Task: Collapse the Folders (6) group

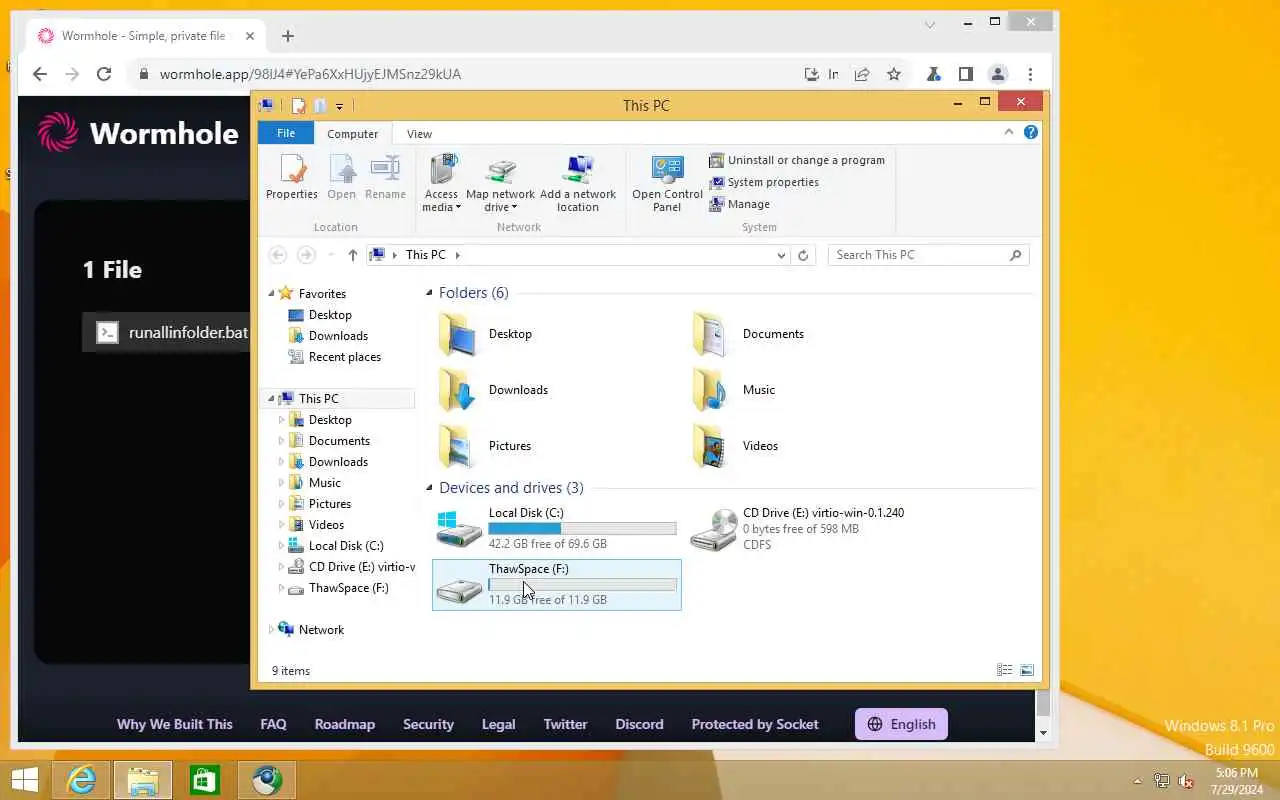Action: click(429, 293)
